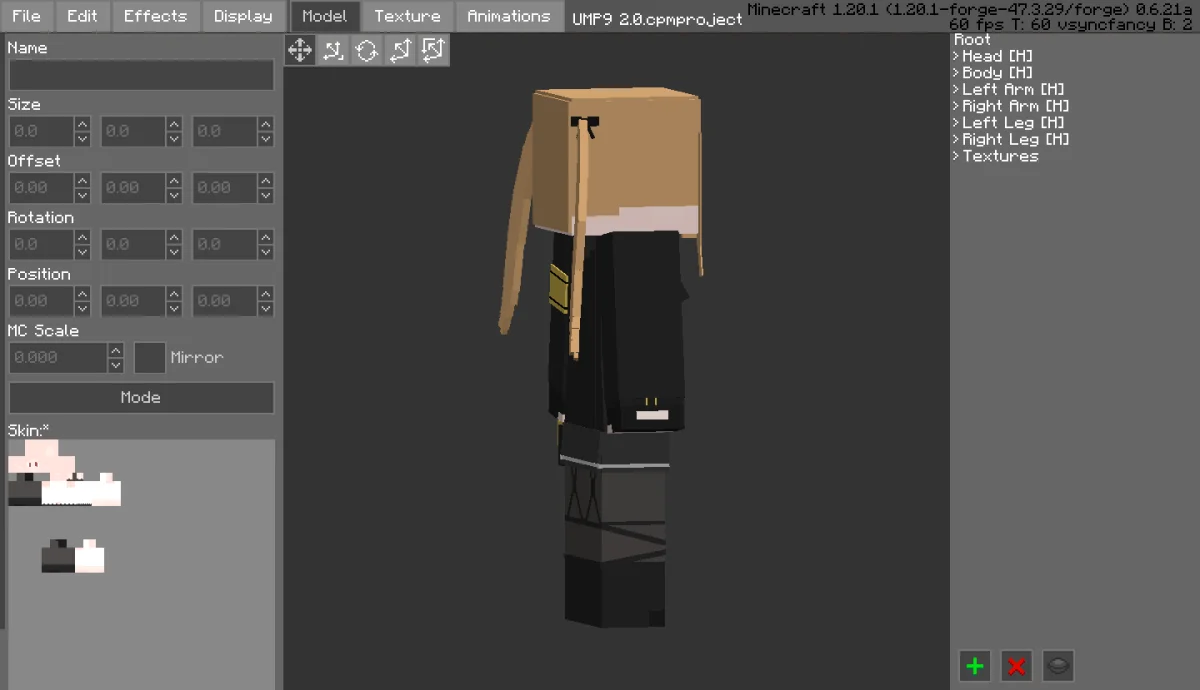Click the MC Scale value field

coord(58,357)
